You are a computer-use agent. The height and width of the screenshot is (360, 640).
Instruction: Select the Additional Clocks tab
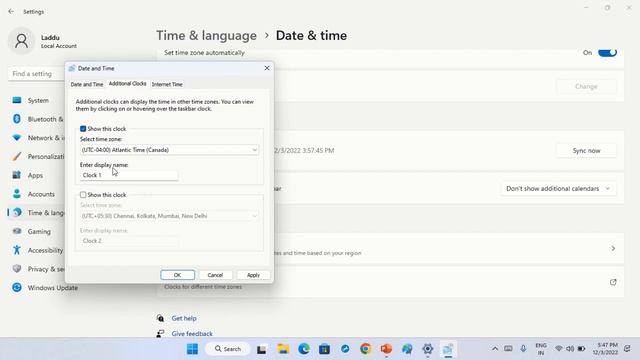[x=127, y=84]
